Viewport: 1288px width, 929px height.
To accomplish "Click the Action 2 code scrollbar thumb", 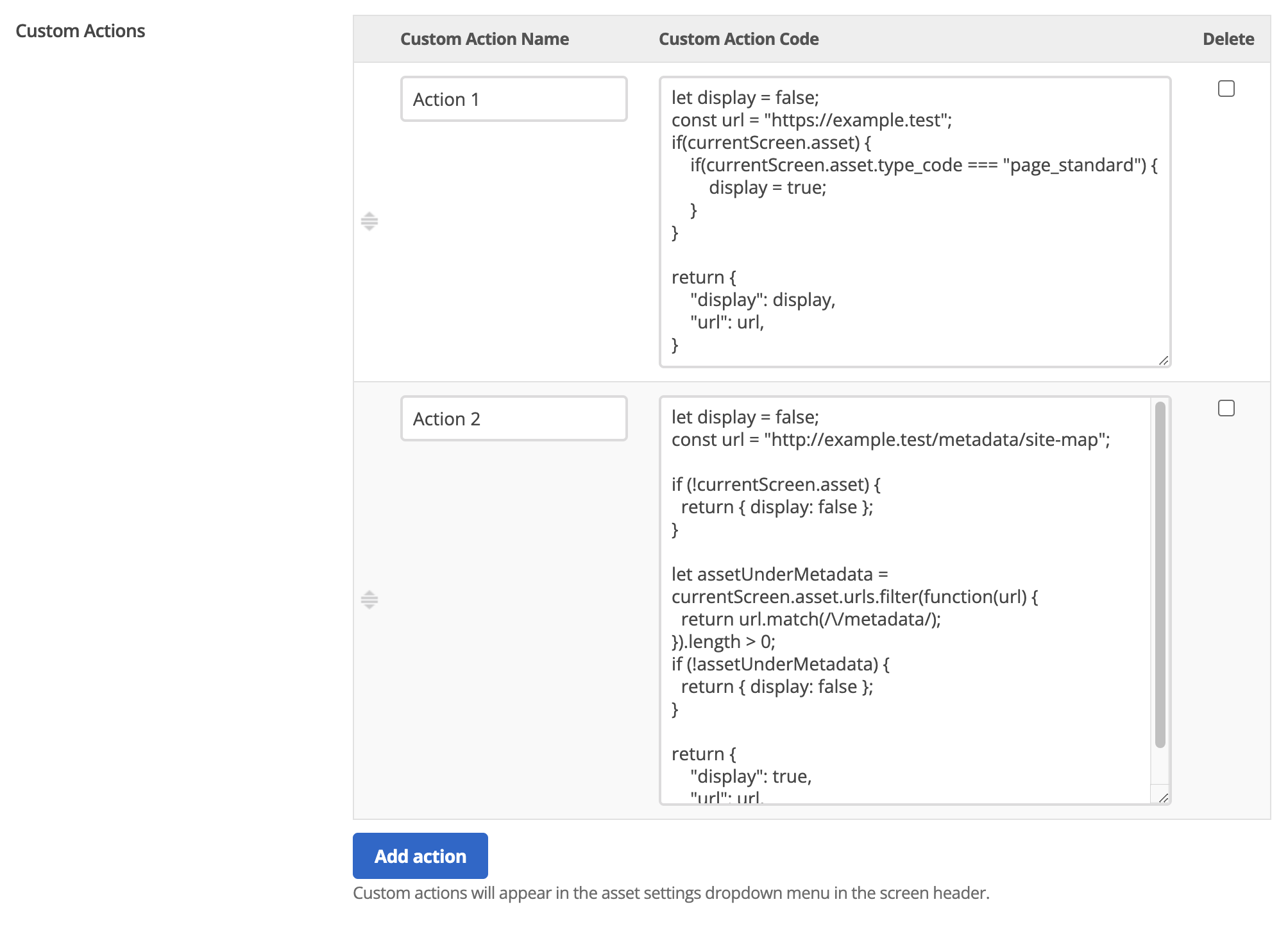I will coord(1160,574).
